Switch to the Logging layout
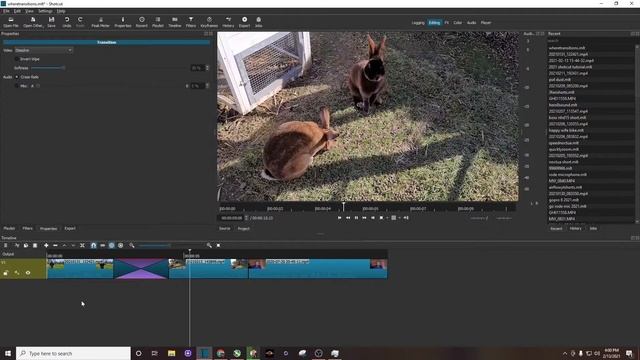Image resolution: width=640 pixels, height=360 pixels. pos(418,23)
